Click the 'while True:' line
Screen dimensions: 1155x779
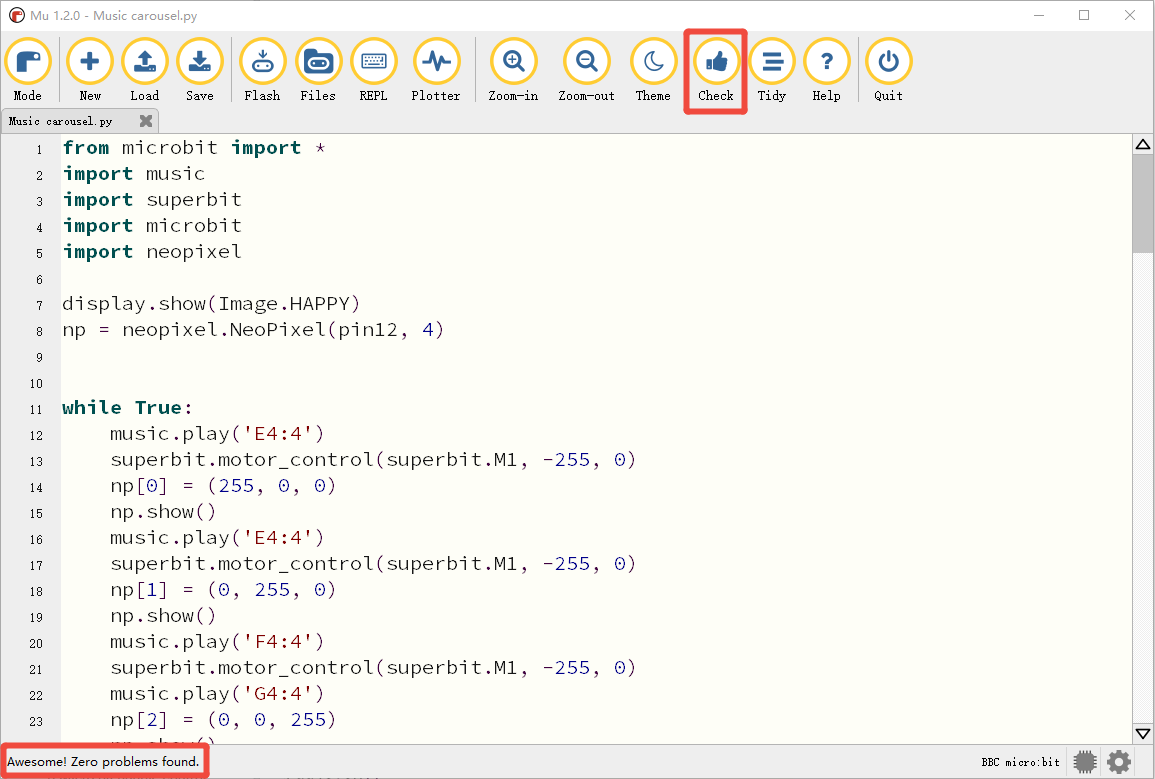(x=127, y=408)
